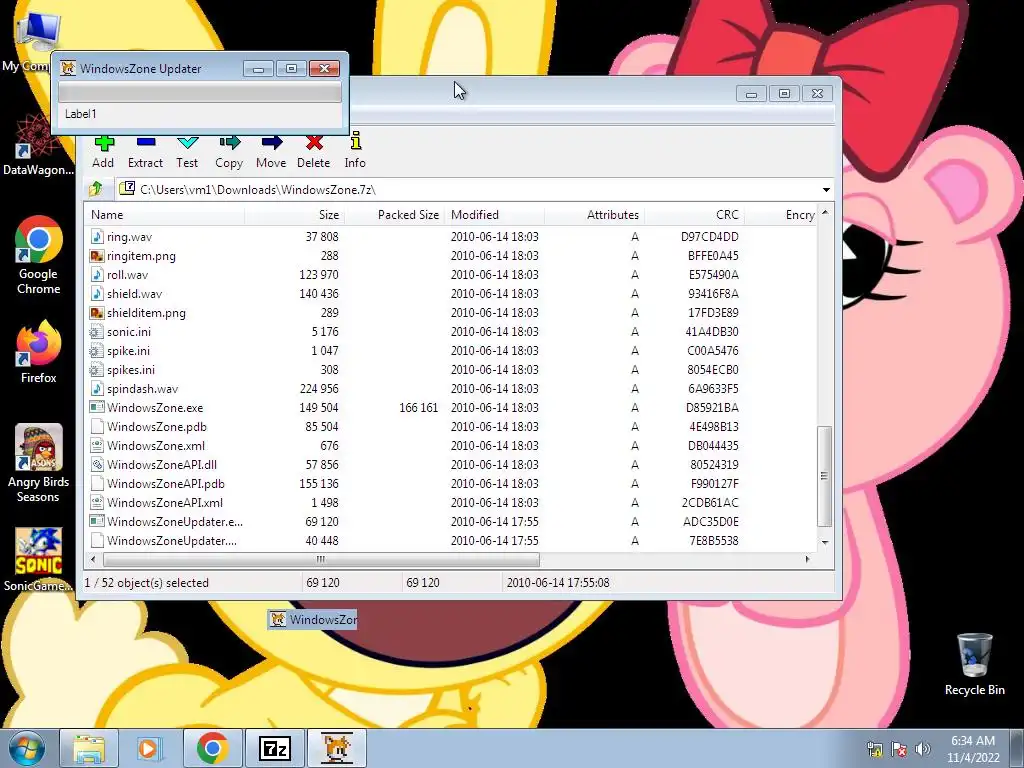This screenshot has width=1024, height=768.
Task: Open Firefox desktop shortcut
Action: 39,351
